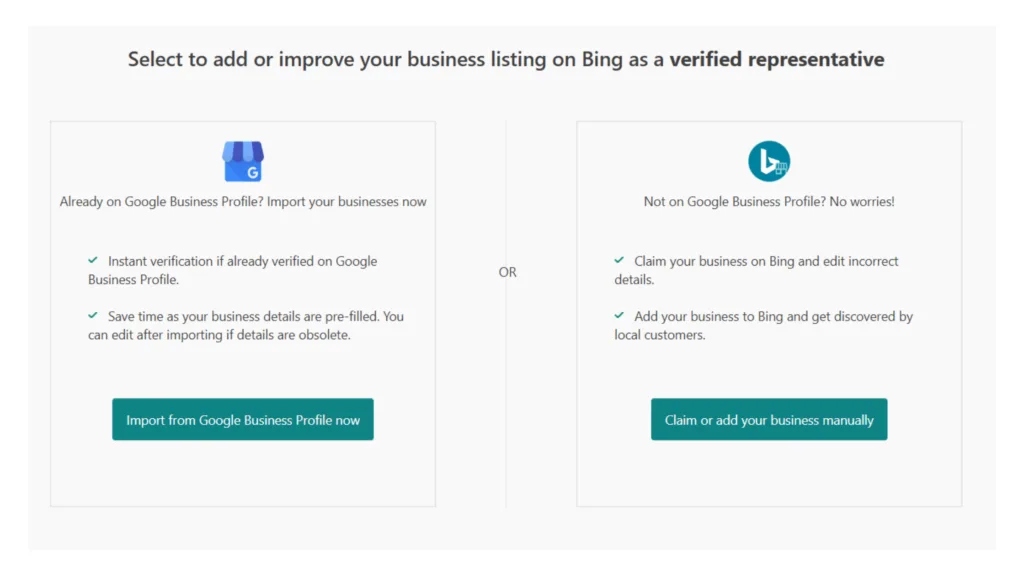Click 'Already on Google Business Profile?' text
Screen dimensions: 1024x576
pyautogui.click(x=161, y=202)
